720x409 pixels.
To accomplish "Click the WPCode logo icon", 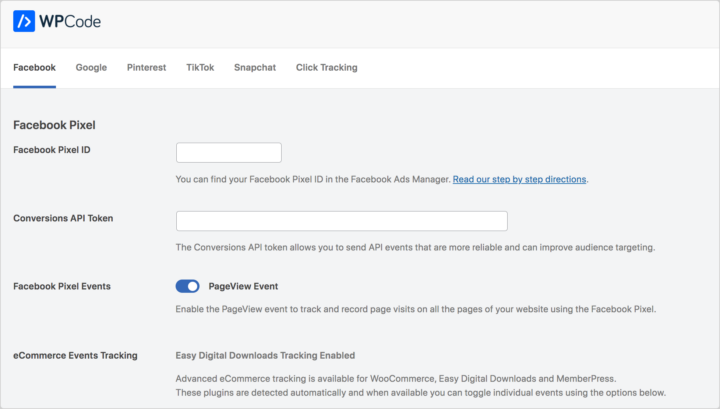I will tap(25, 21).
